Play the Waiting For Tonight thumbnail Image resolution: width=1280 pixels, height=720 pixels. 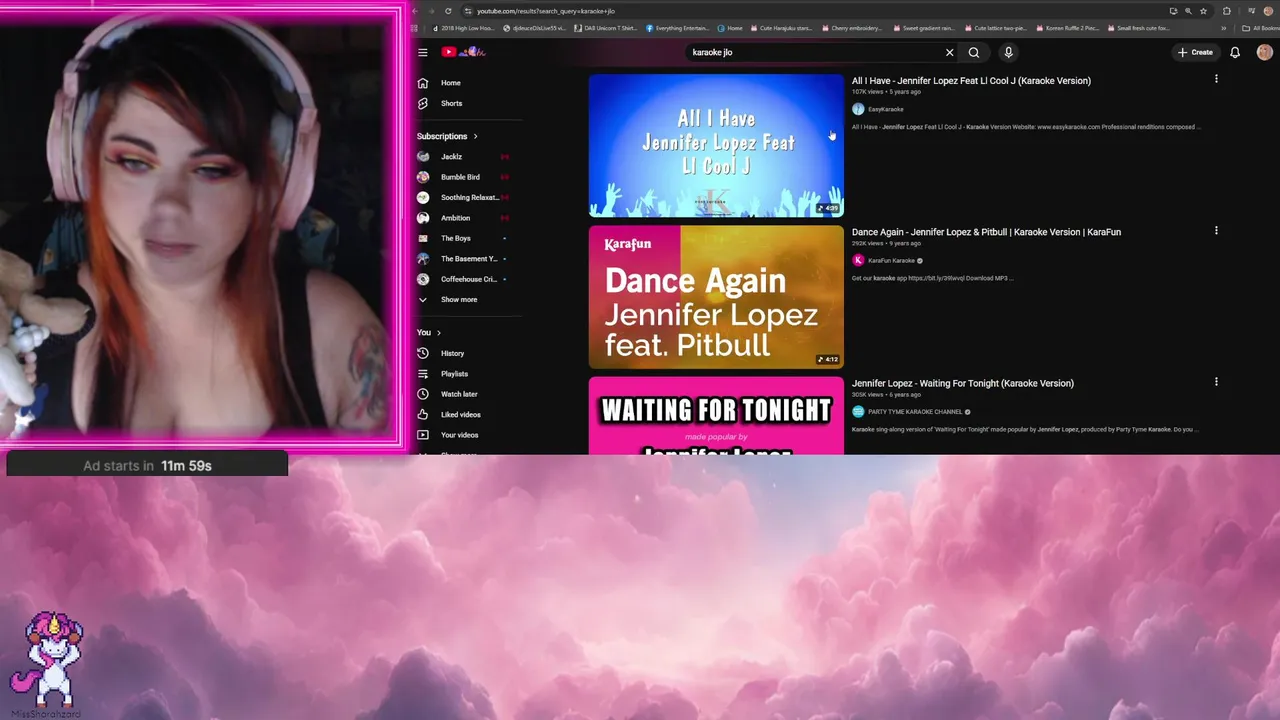716,416
